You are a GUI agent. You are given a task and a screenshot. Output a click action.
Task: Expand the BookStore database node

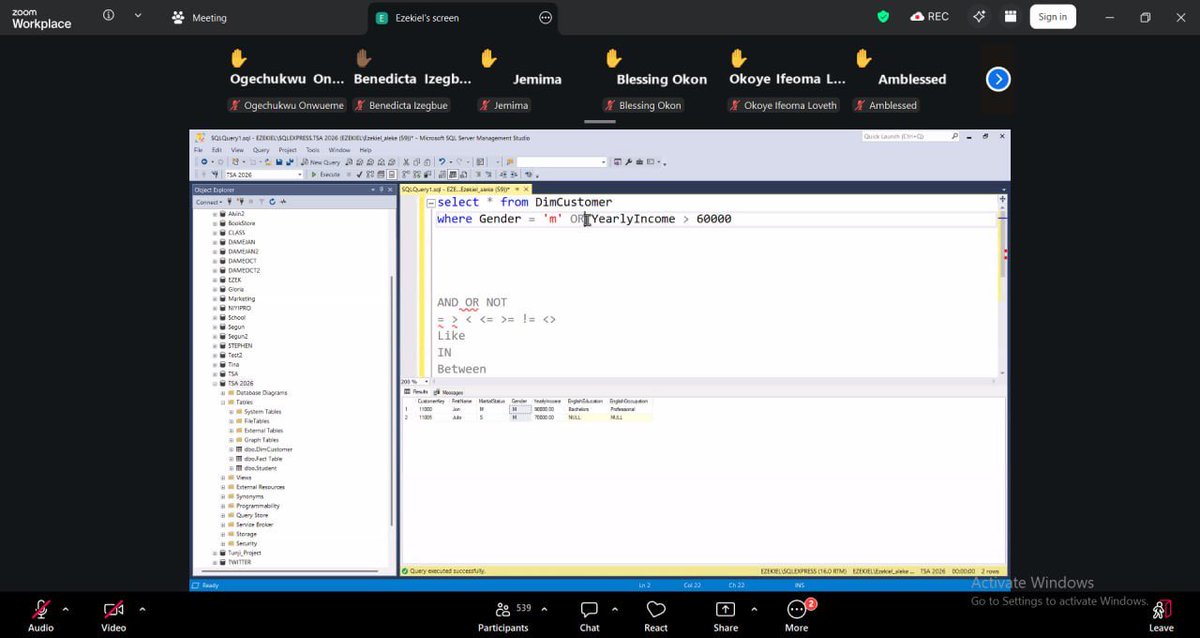pyautogui.click(x=214, y=223)
